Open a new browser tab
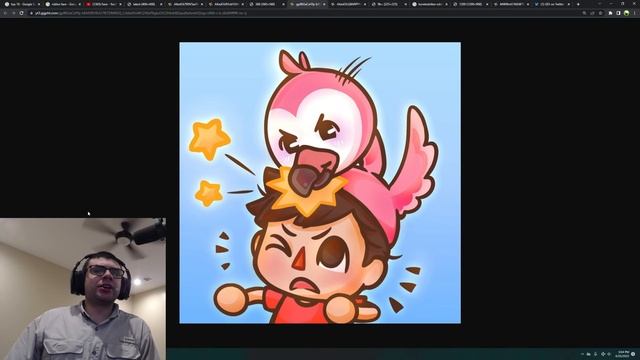This screenshot has height=360, width=640. pos(578,4)
